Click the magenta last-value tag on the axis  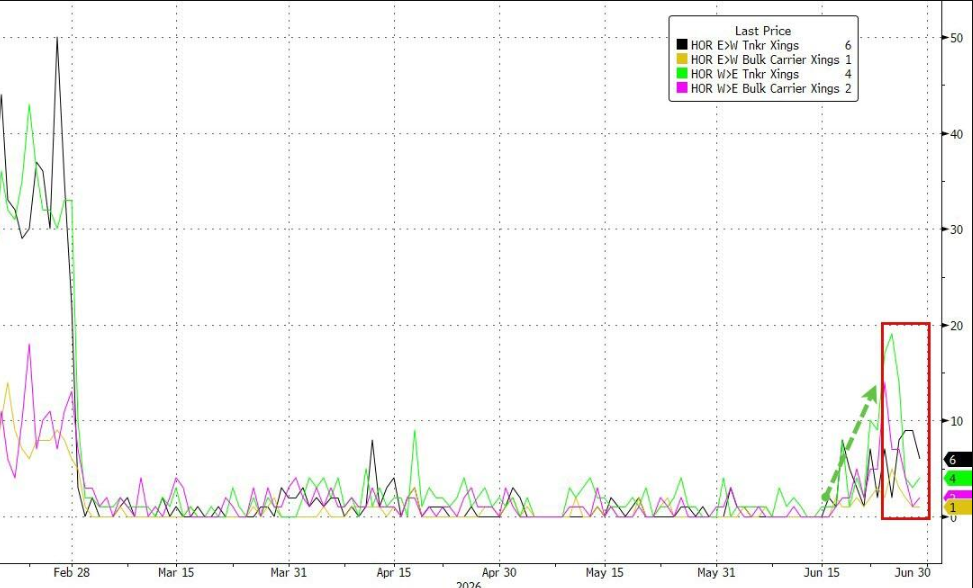[x=957, y=496]
